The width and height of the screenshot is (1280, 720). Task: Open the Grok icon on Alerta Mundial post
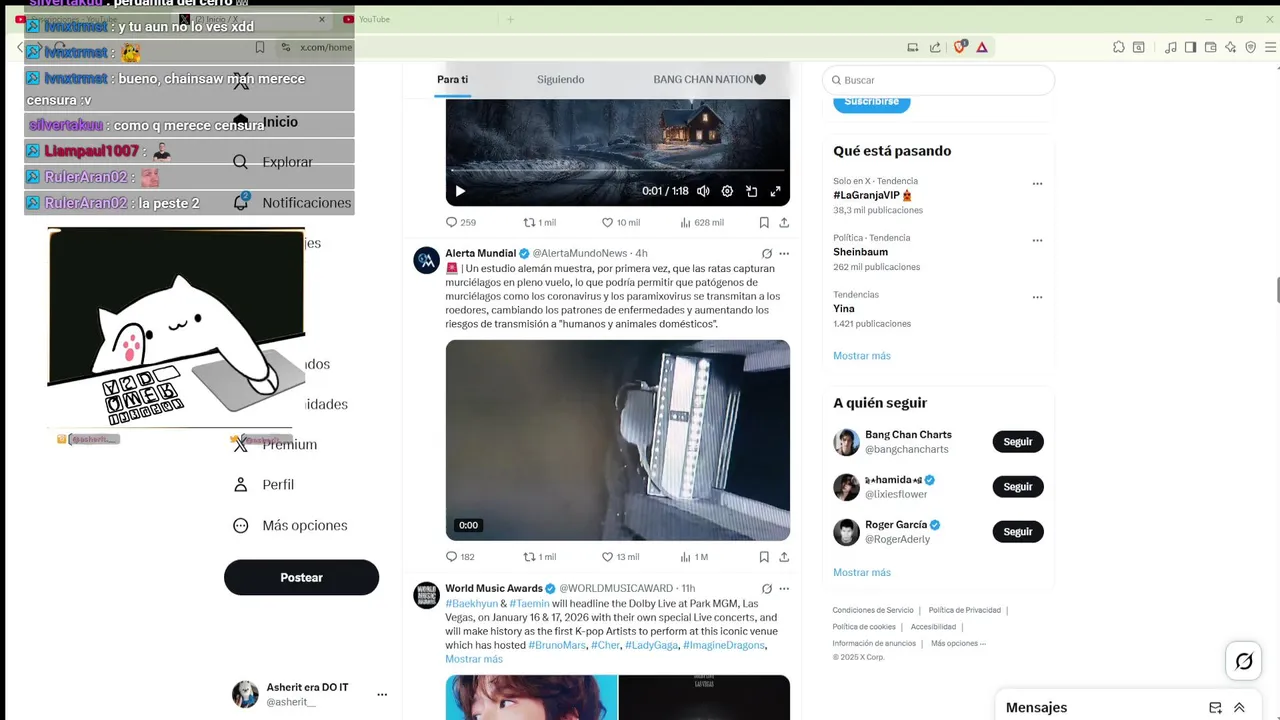767,254
